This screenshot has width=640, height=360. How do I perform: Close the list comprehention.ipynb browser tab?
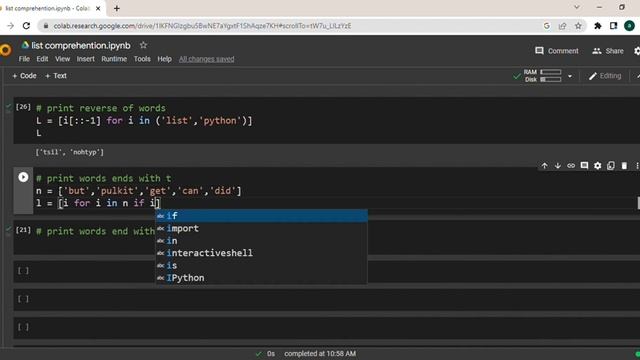(x=98, y=8)
